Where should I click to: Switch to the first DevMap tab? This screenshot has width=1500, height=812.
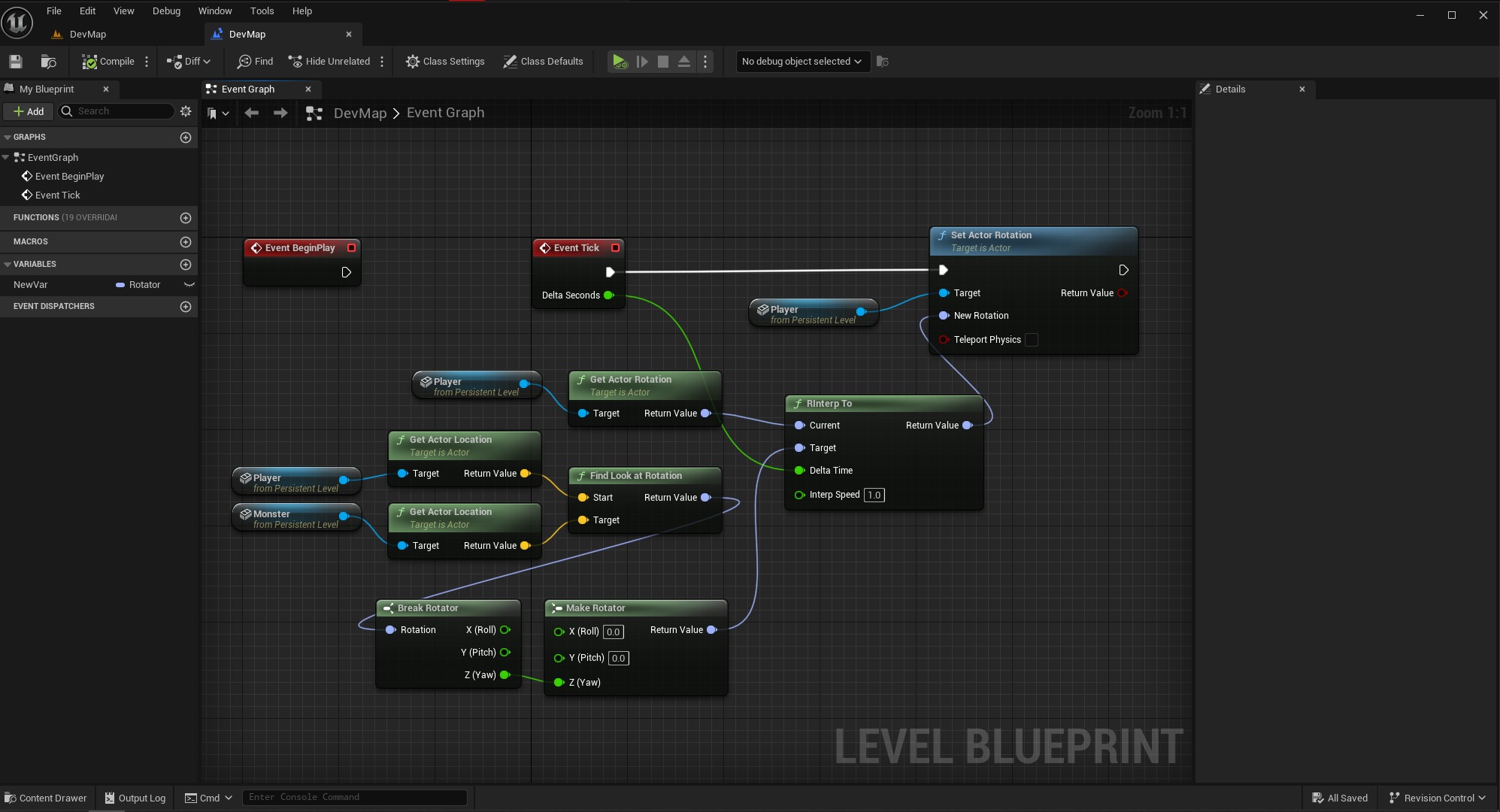[x=87, y=35]
